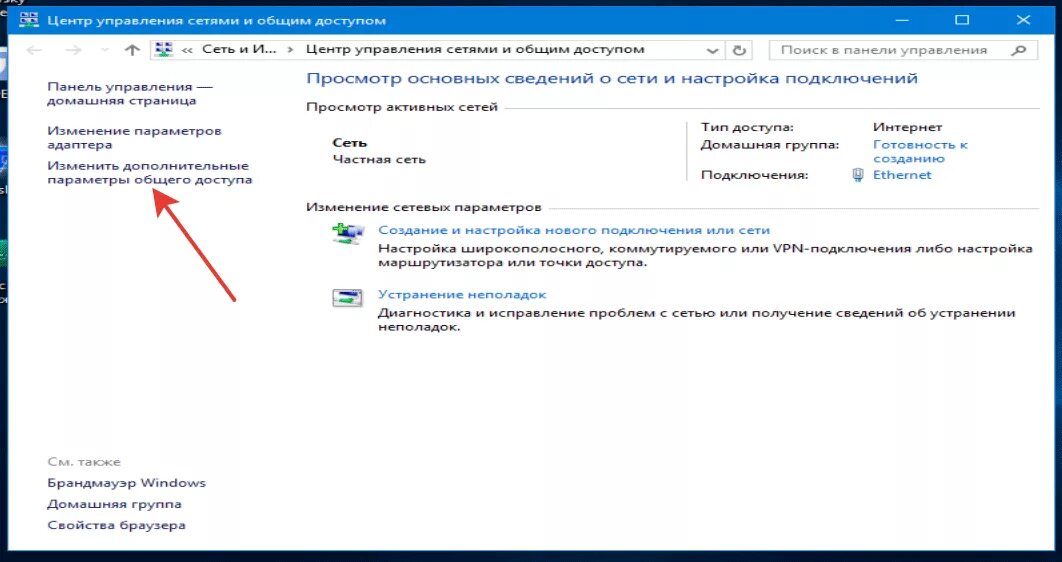The height and width of the screenshot is (562, 1062).
Task: Close the Network and Sharing Center window
Action: [x=1023, y=20]
